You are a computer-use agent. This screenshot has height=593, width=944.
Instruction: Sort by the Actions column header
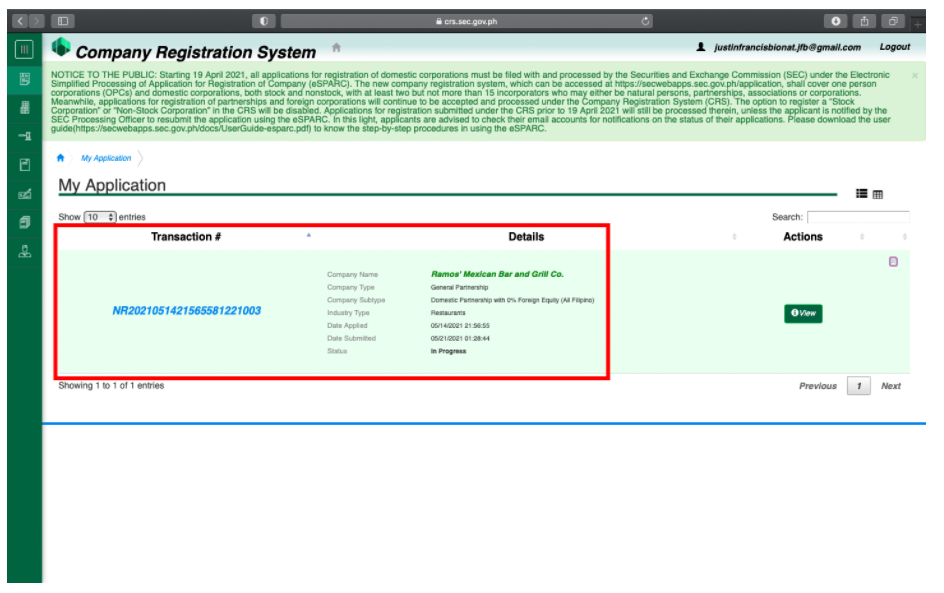pyautogui.click(x=802, y=237)
